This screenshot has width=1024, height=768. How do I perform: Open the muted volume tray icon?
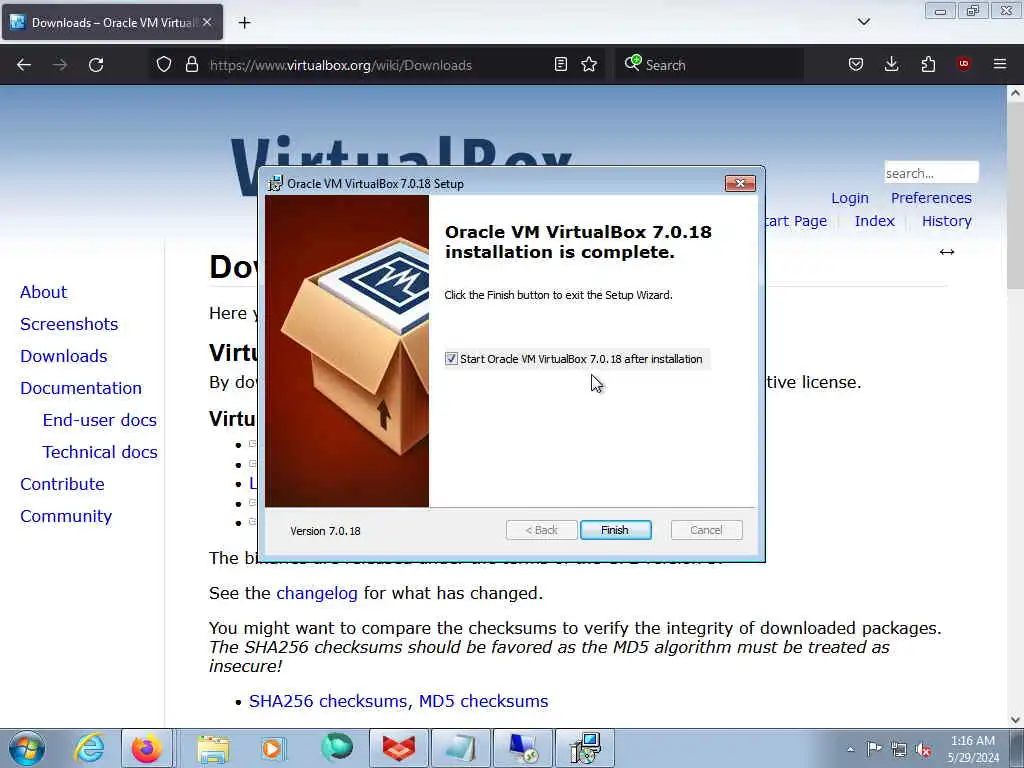[923, 750]
